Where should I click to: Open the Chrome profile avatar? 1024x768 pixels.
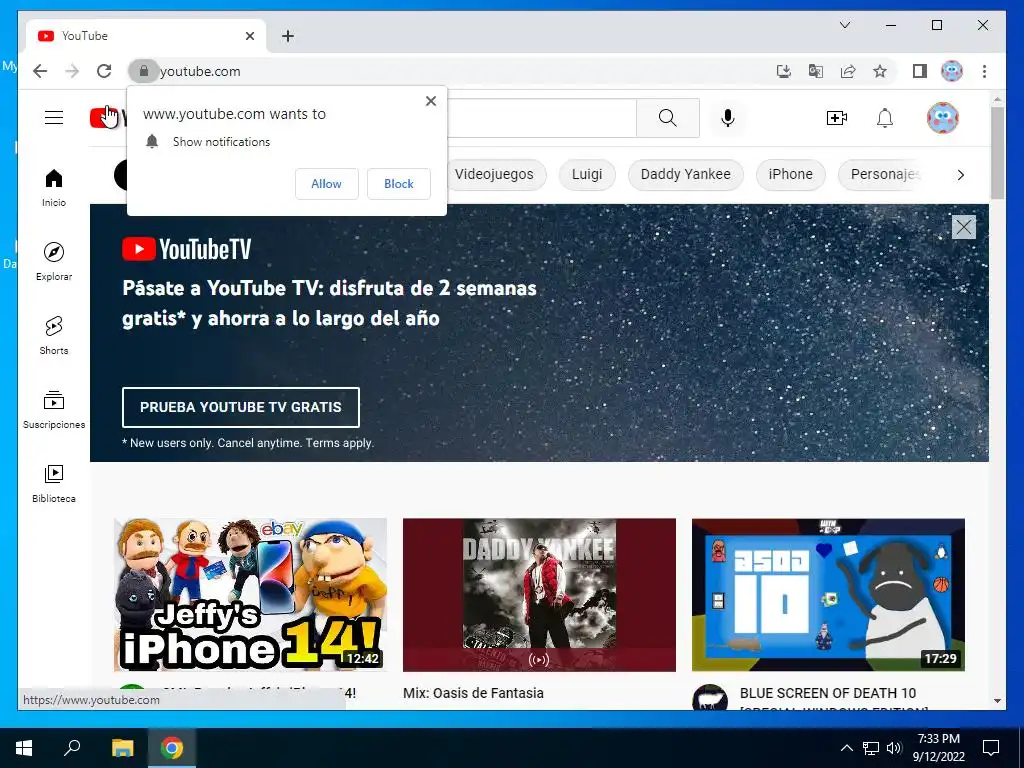click(952, 71)
